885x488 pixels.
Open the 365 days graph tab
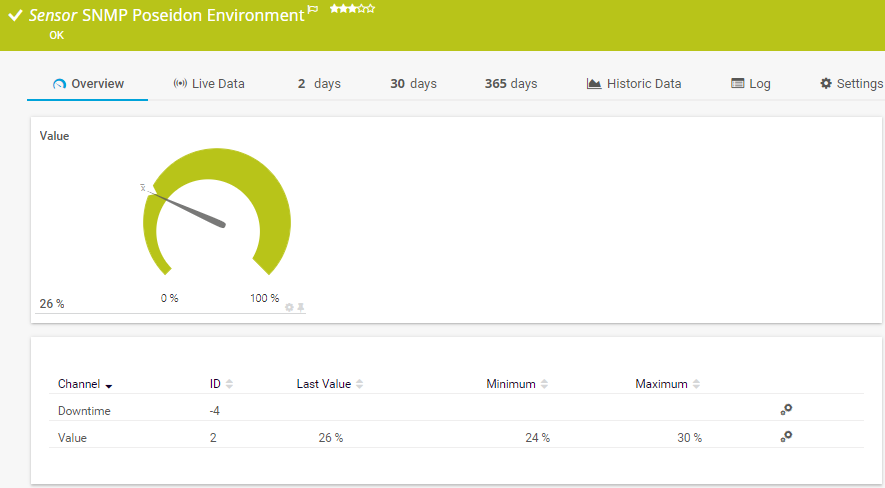[511, 84]
